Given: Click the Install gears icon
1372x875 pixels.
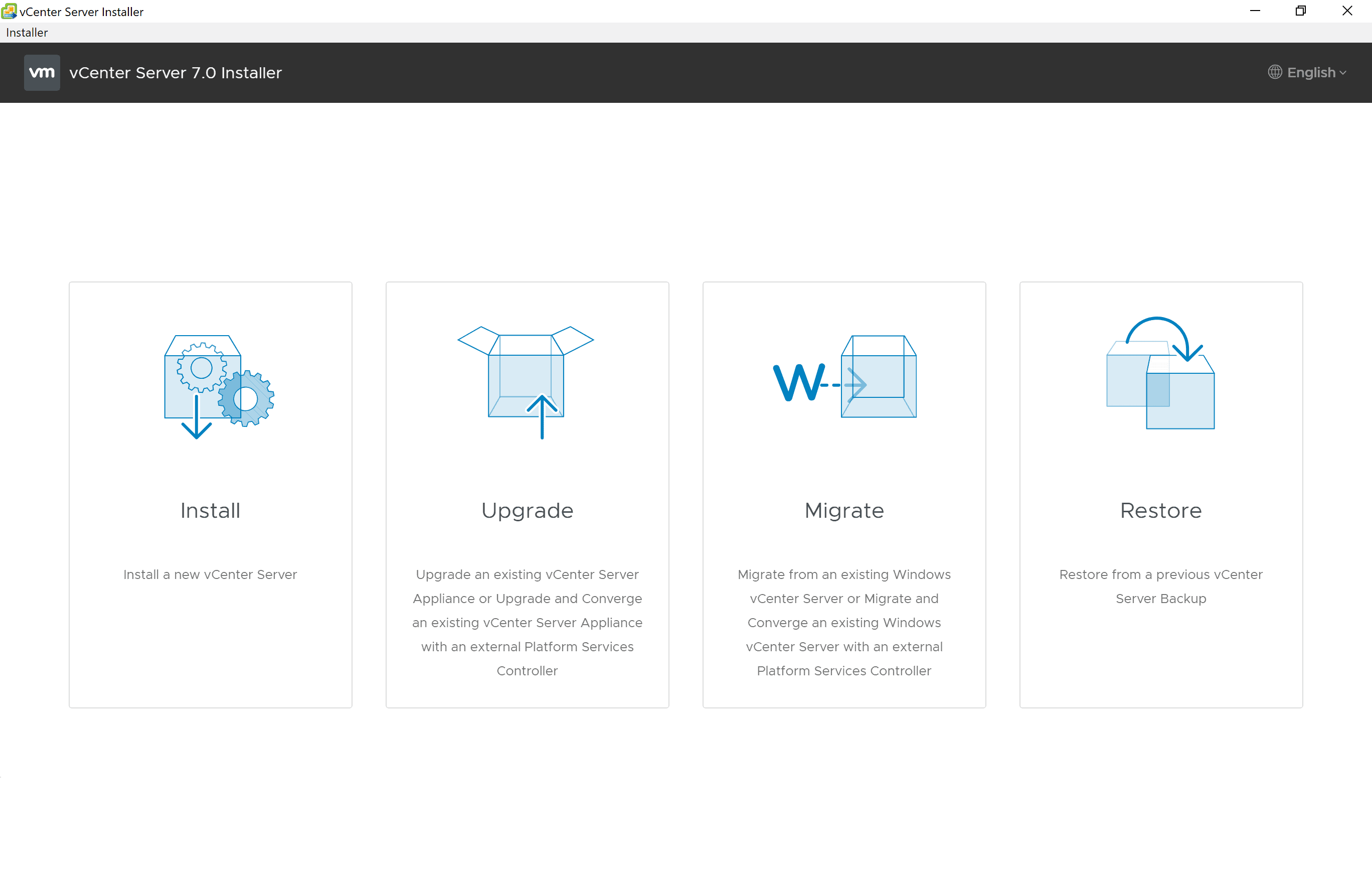Looking at the screenshot, I should [x=219, y=387].
